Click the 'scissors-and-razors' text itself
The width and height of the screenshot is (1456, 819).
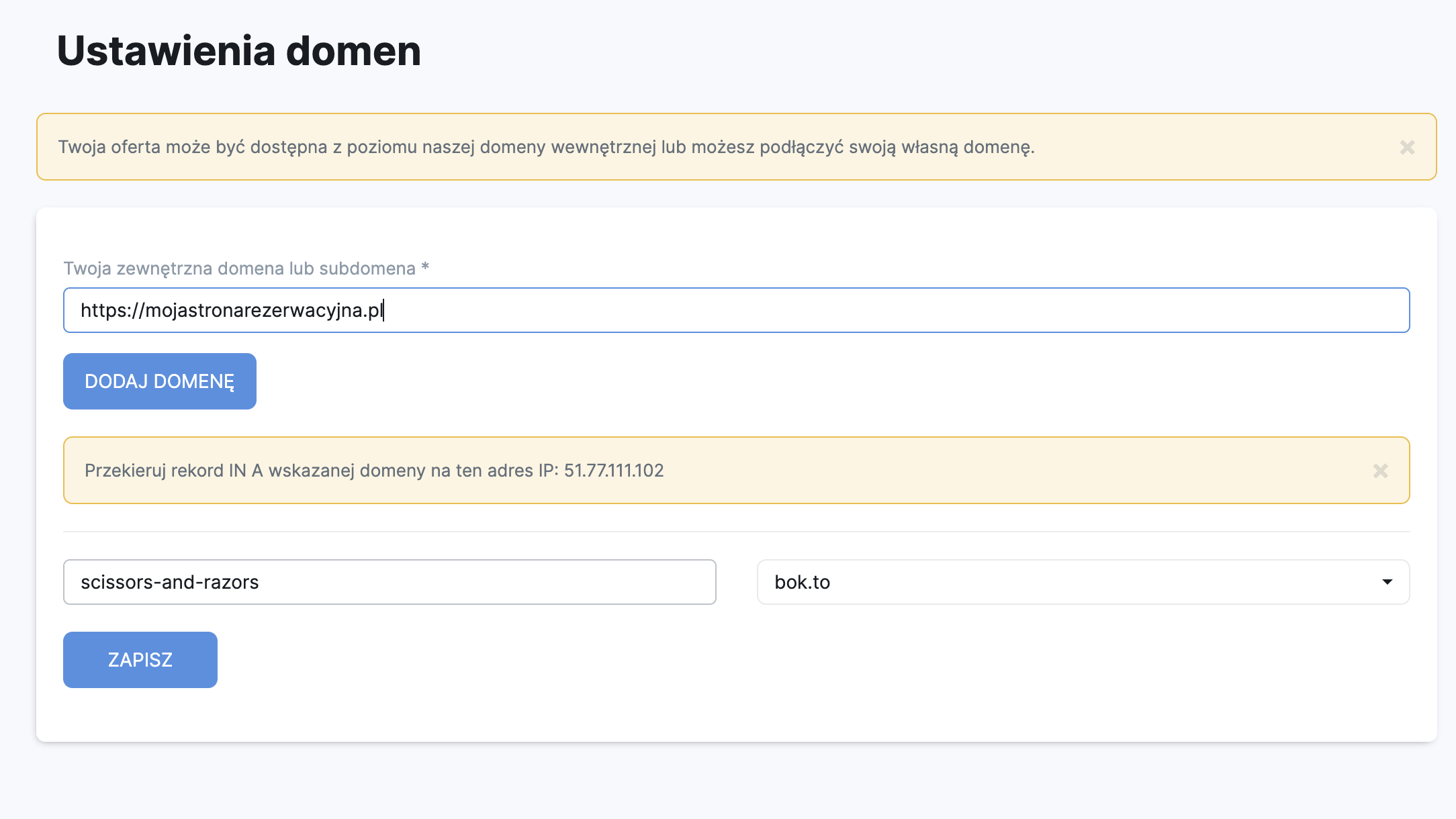point(169,582)
